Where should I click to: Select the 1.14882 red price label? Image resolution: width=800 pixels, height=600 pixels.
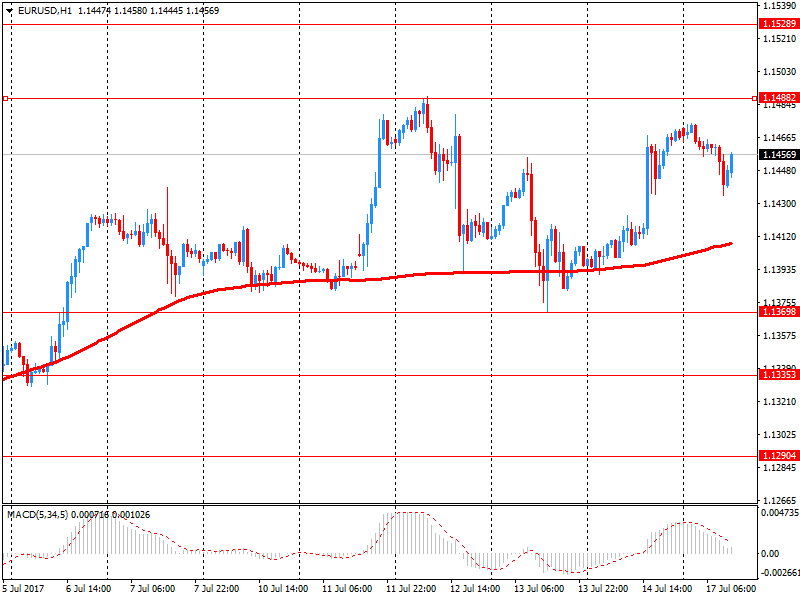779,97
